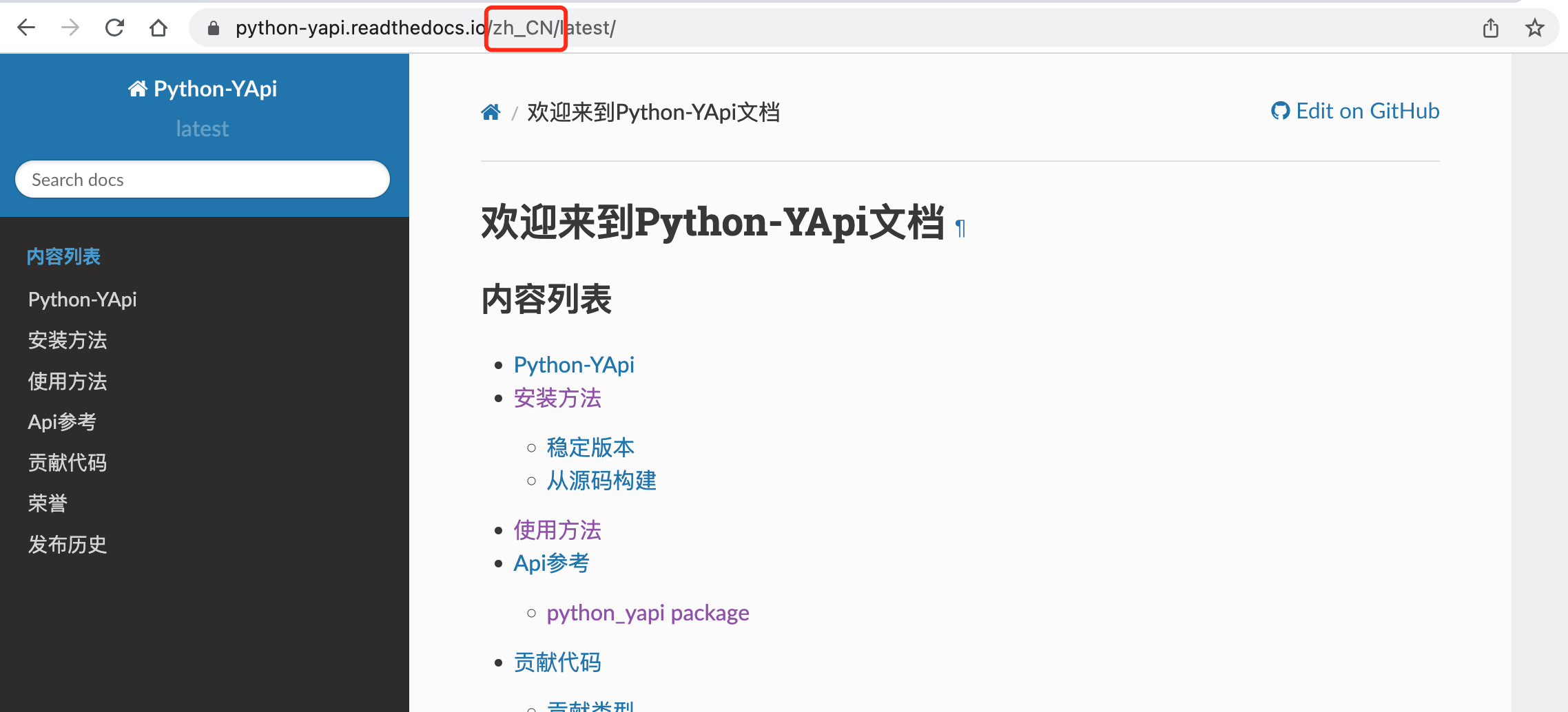Click the Python-YApi sidebar title
1568x712 pixels.
[203, 89]
